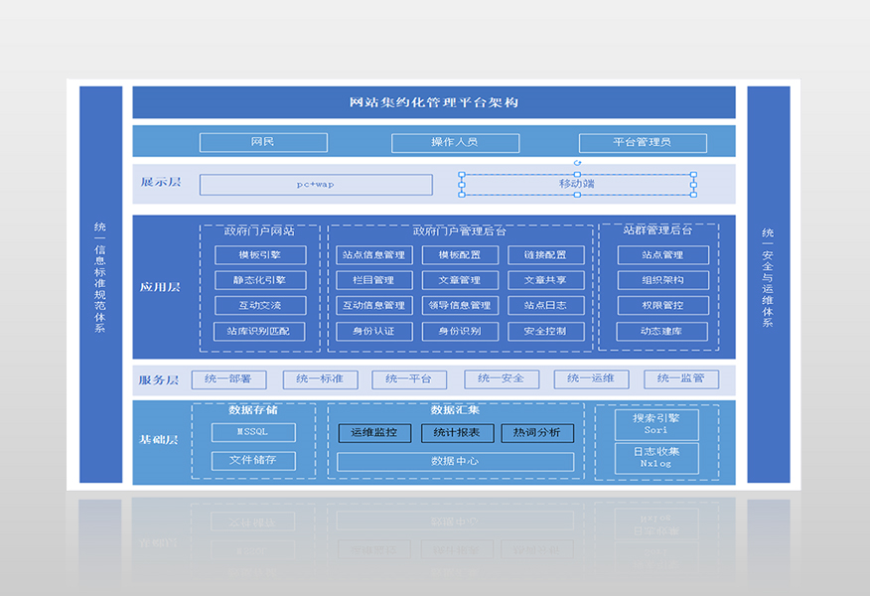This screenshot has width=870, height=596.
Task: Select the 操作人员 box
Action: point(454,143)
